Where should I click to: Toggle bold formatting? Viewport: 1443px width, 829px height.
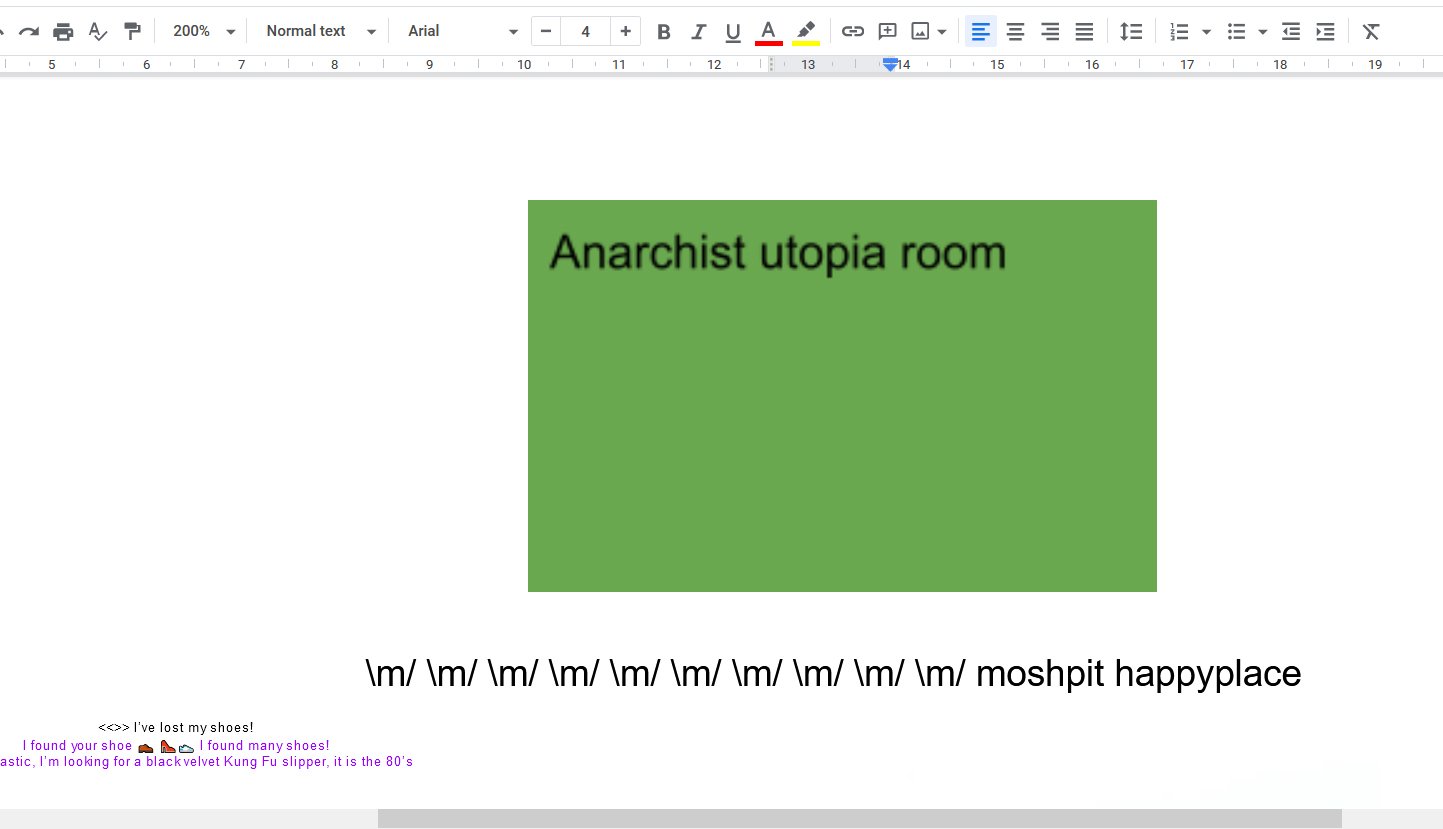click(x=663, y=31)
